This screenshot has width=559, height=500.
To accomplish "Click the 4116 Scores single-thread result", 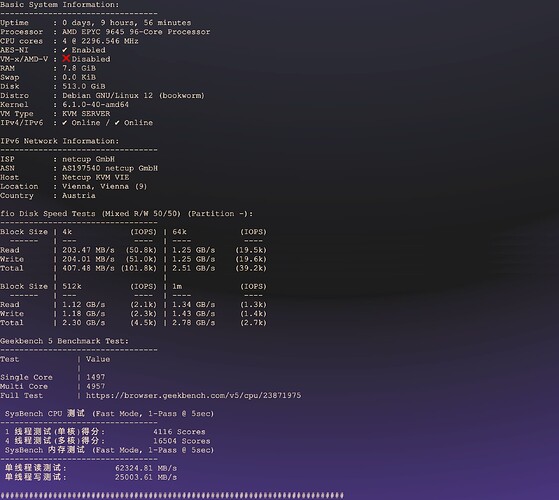I will point(179,432).
